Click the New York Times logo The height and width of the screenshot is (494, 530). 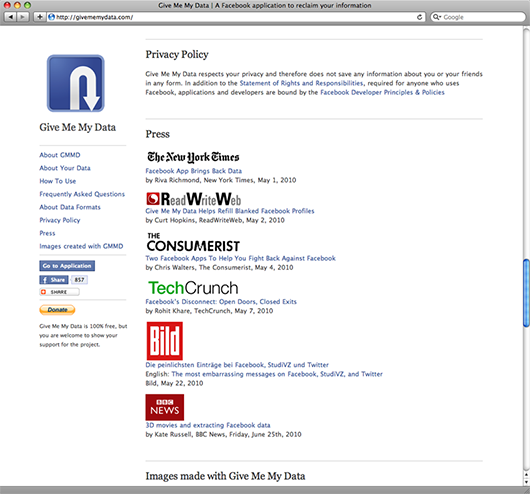point(193,157)
